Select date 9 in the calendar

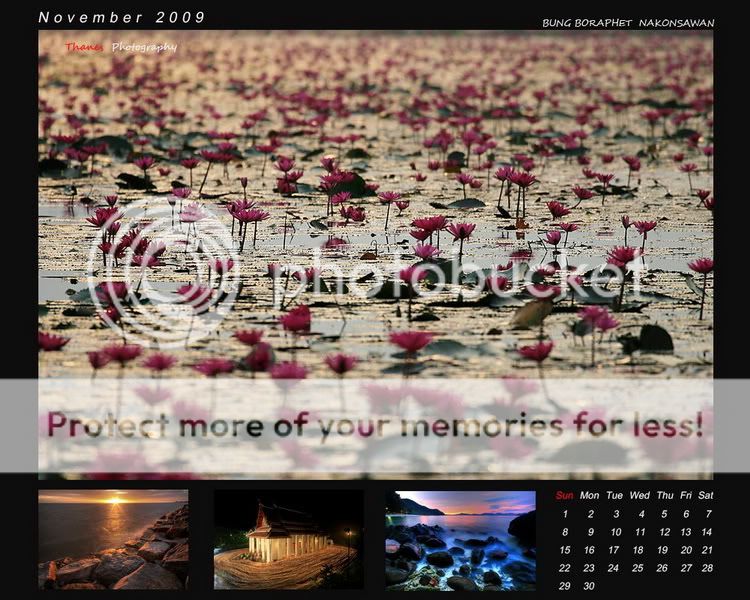coord(591,532)
